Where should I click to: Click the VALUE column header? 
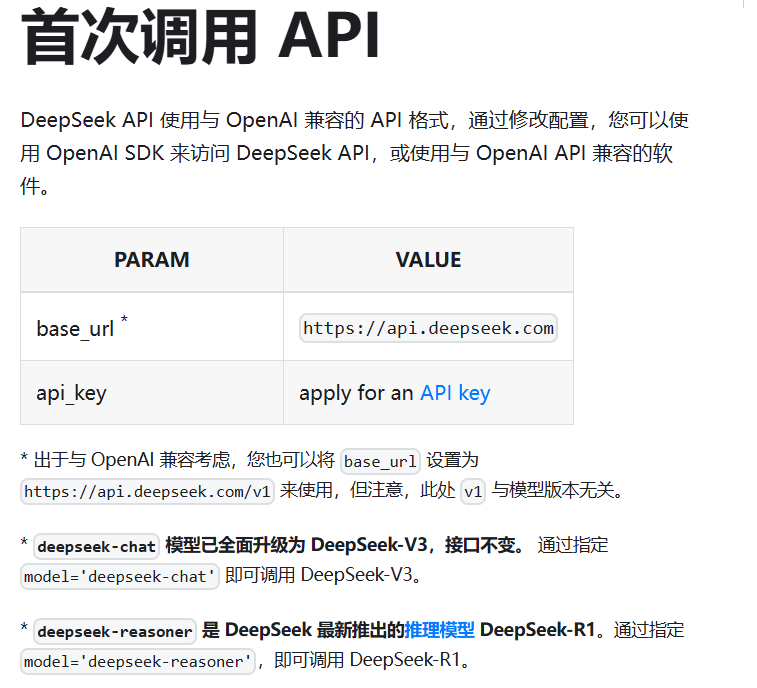[x=428, y=260]
